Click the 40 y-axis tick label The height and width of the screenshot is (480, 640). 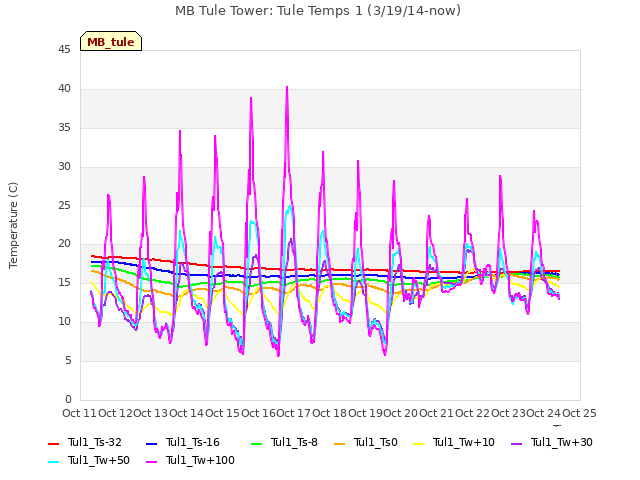pos(64,89)
